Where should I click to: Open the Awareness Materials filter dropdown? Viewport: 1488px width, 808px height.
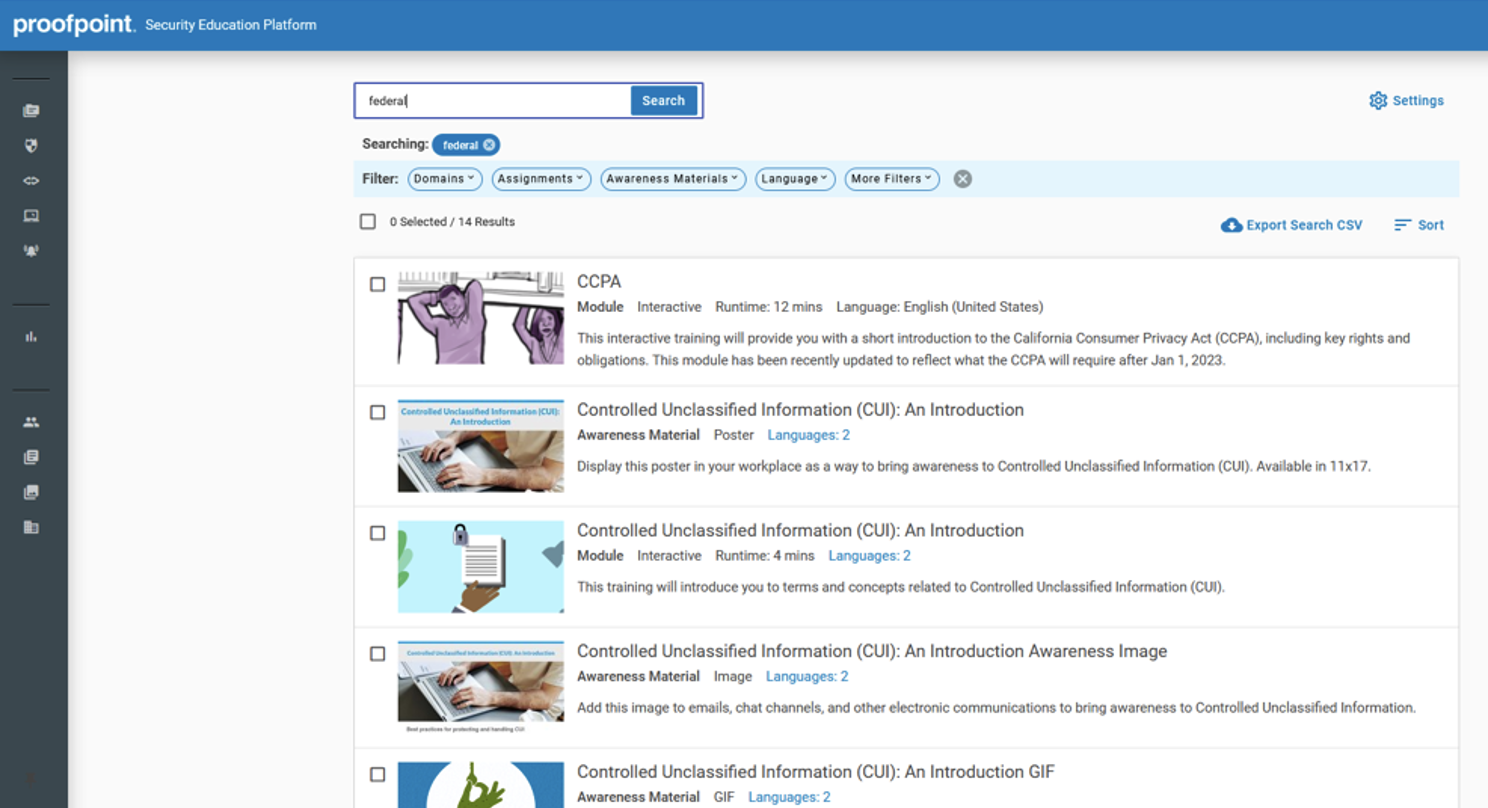pos(672,179)
